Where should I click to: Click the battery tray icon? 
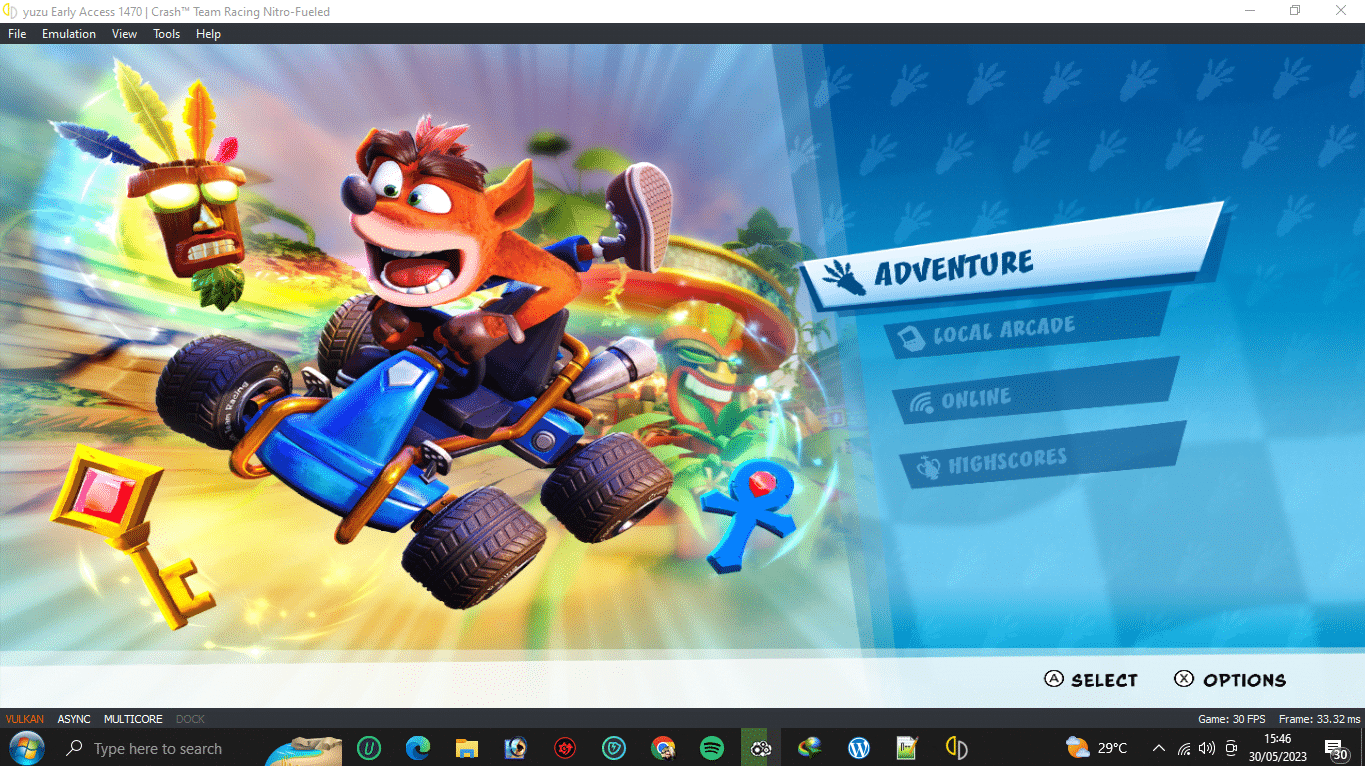pyautogui.click(x=1231, y=748)
